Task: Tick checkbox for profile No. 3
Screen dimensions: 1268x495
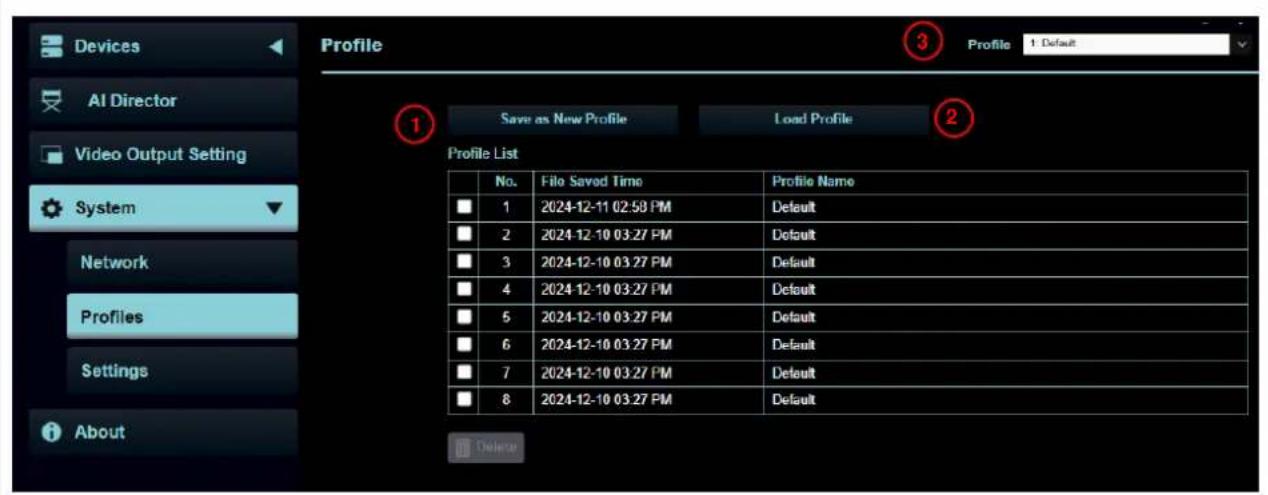Action: point(464,261)
